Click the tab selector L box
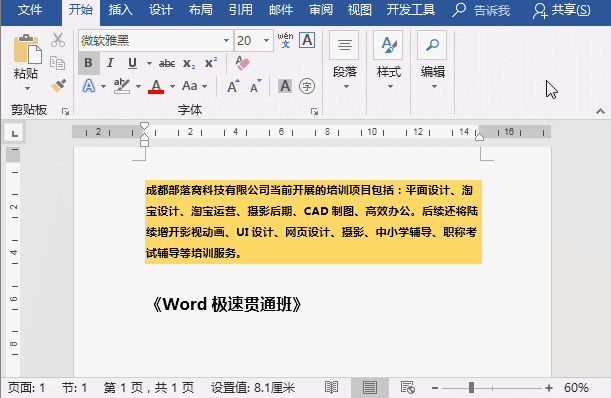 pyautogui.click(x=15, y=134)
